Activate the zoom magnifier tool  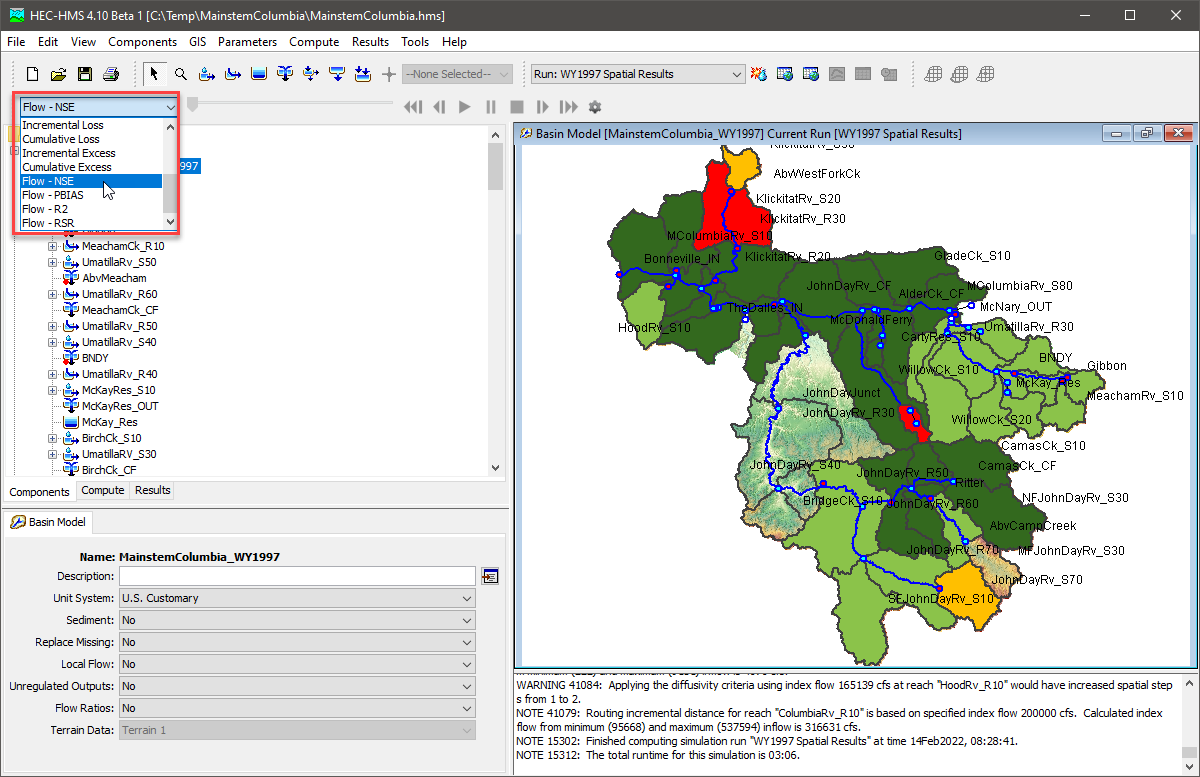pos(181,74)
